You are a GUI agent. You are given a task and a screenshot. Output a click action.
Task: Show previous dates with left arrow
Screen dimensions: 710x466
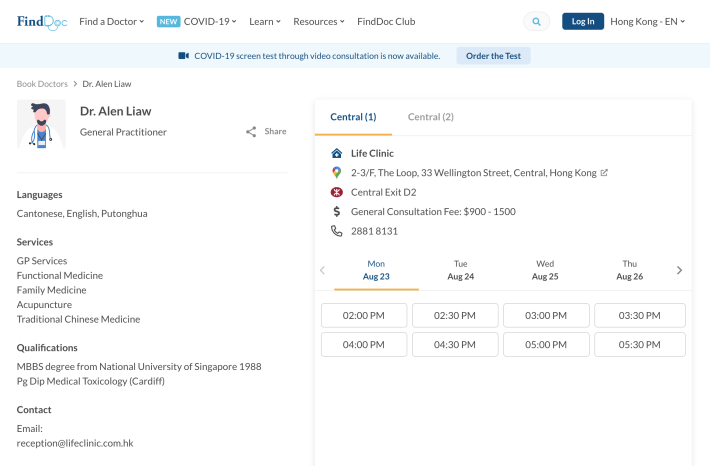click(x=323, y=270)
